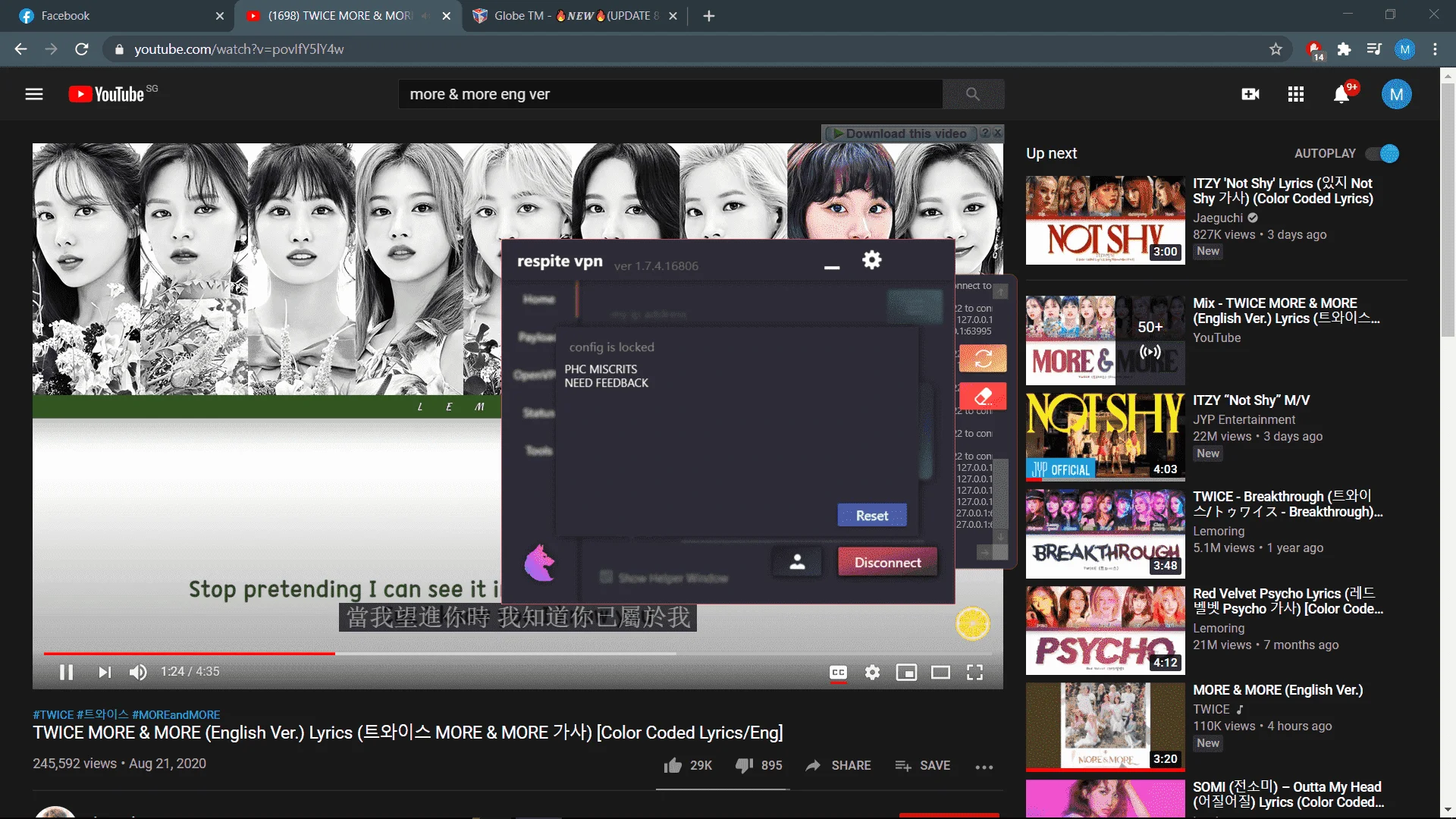This screenshot has height=819, width=1456.
Task: Open Chrome three-dot menu
Action: point(1435,49)
